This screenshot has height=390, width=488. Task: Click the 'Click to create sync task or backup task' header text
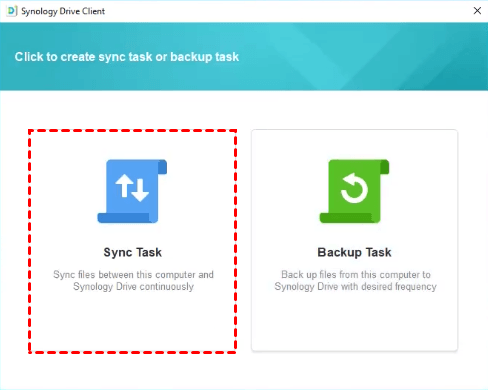127,57
